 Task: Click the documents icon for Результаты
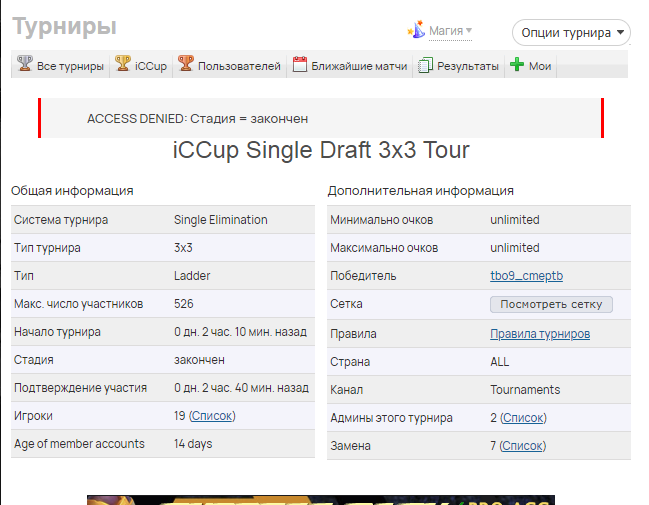[425, 65]
